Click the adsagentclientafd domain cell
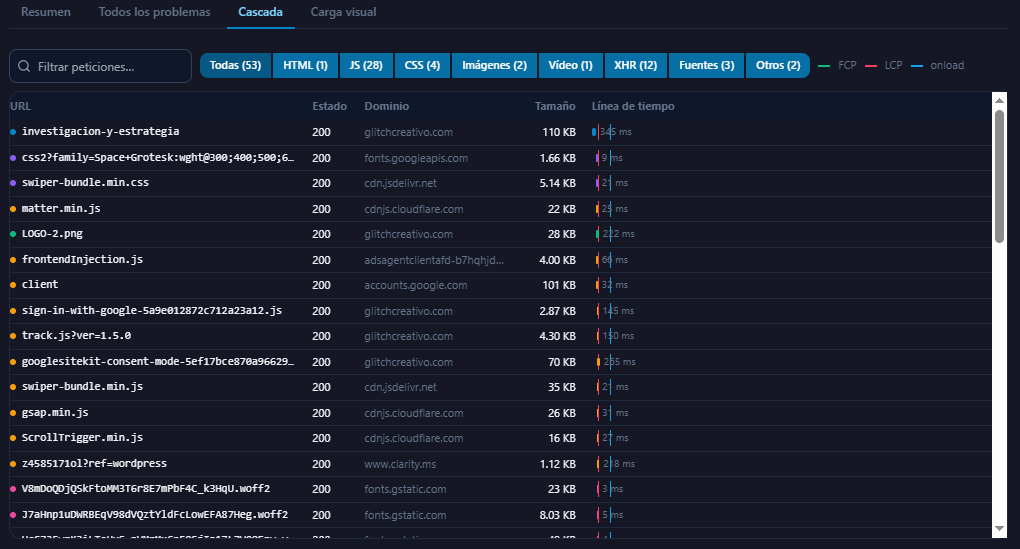1020x549 pixels. (x=434, y=260)
